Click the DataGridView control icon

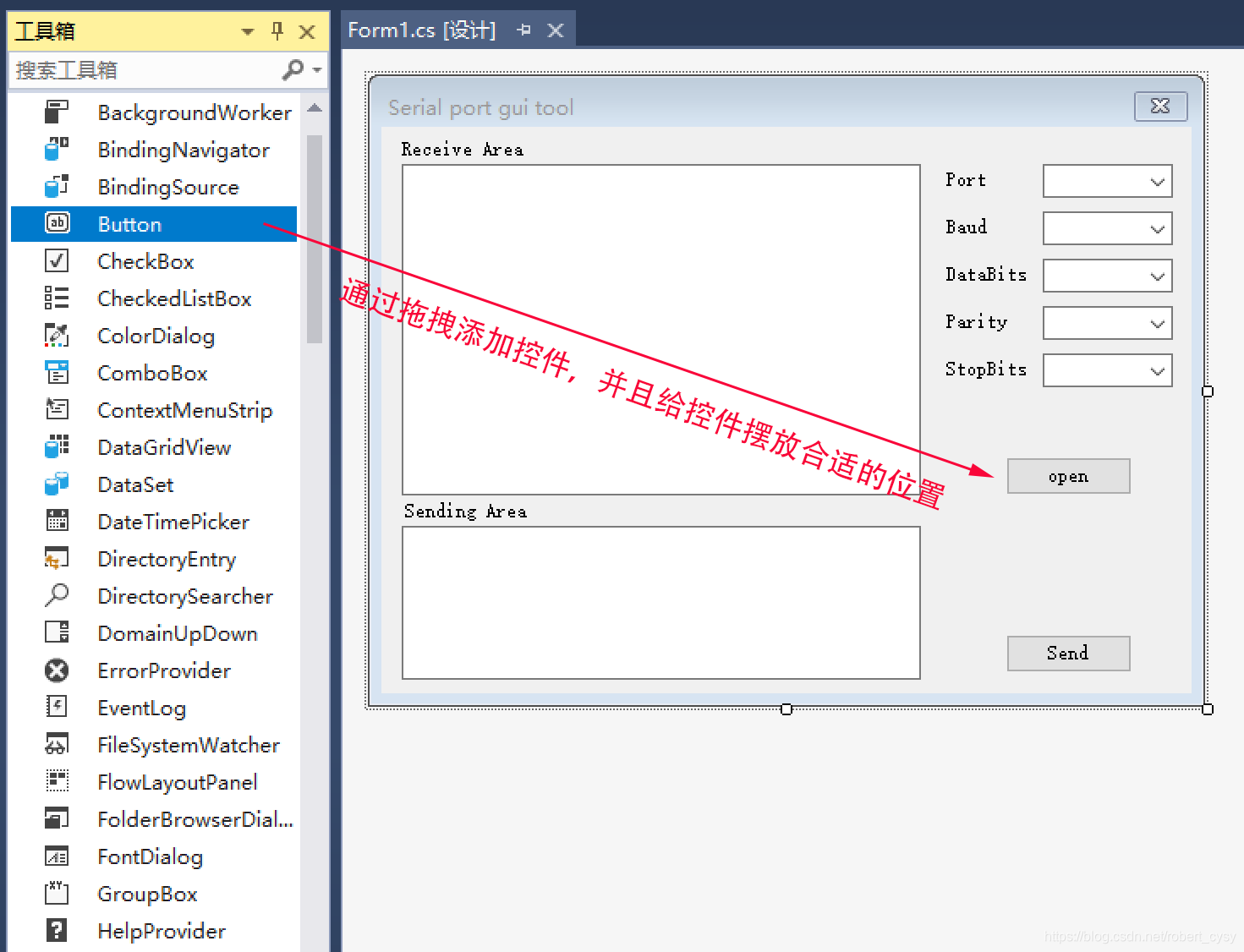click(x=57, y=446)
